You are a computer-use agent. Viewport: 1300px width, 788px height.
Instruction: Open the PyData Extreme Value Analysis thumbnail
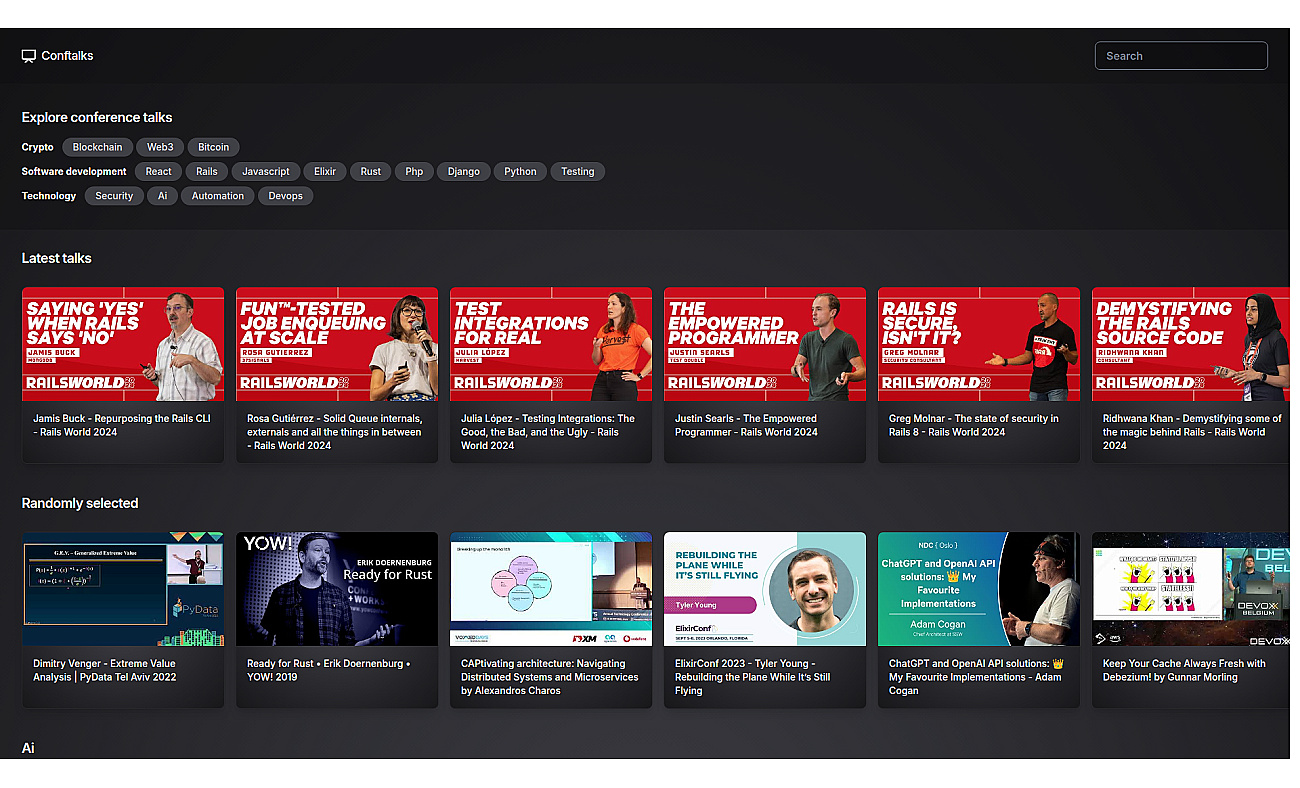tap(123, 589)
